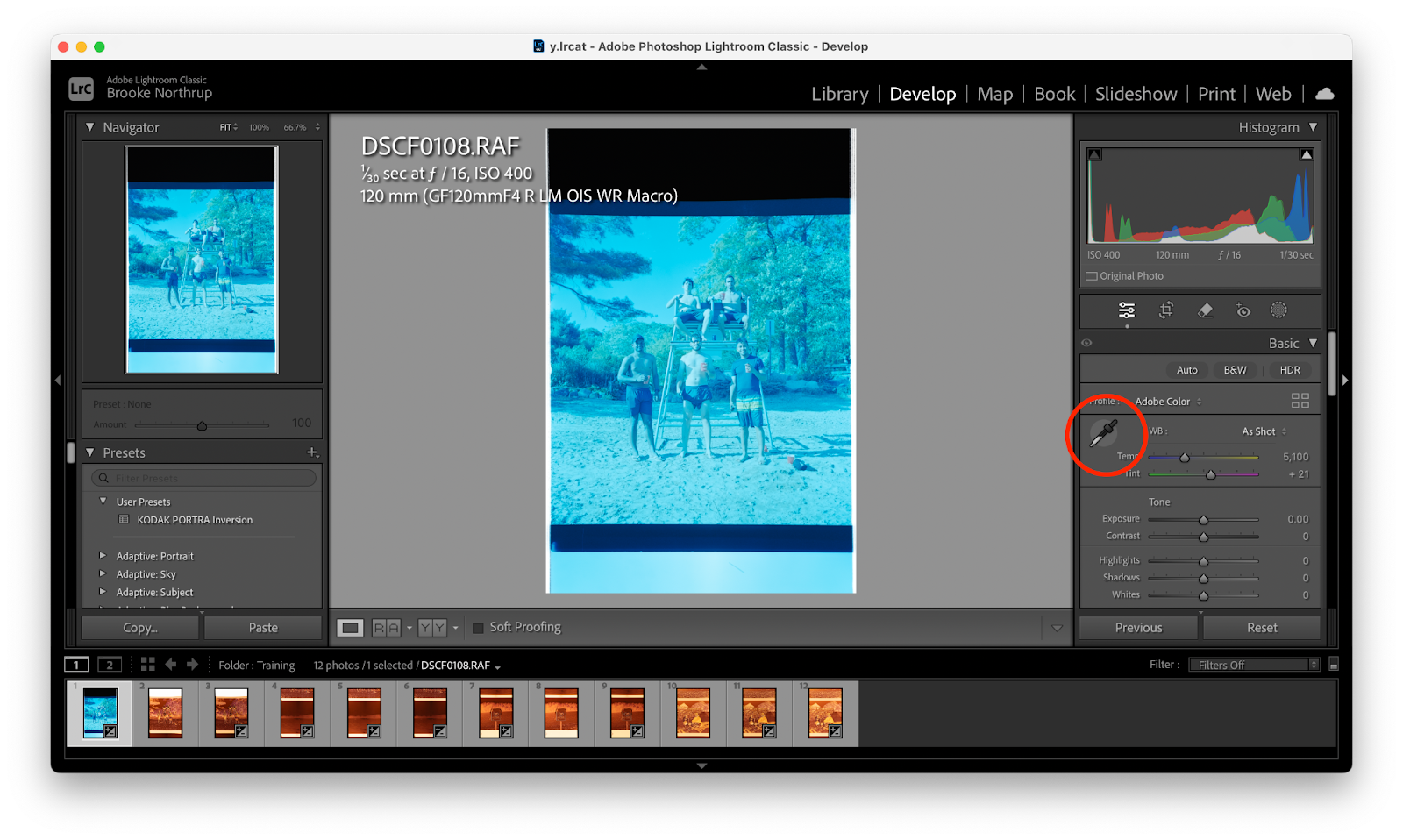The image size is (1403, 840).
Task: Open the Profile Browser grid icon
Action: (x=1300, y=401)
